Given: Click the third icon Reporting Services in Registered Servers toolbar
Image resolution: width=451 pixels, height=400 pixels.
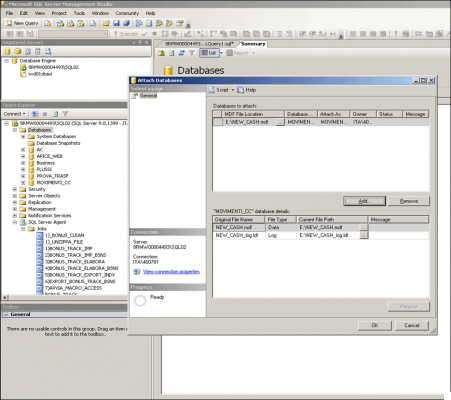Looking at the screenshot, I should 28,51.
